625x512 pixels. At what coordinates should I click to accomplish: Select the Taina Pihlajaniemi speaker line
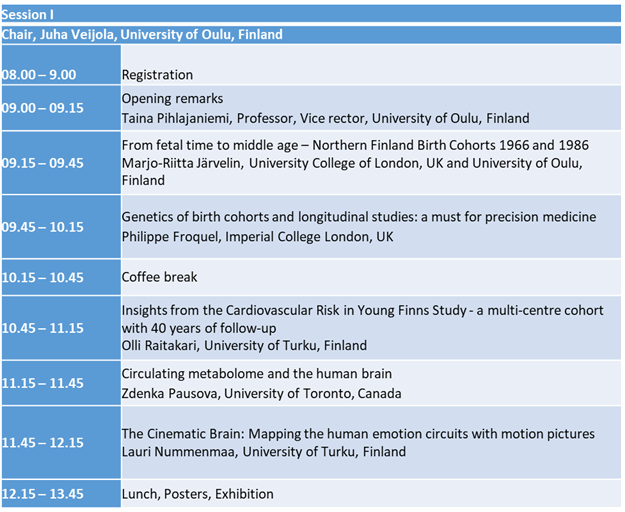coord(325,118)
